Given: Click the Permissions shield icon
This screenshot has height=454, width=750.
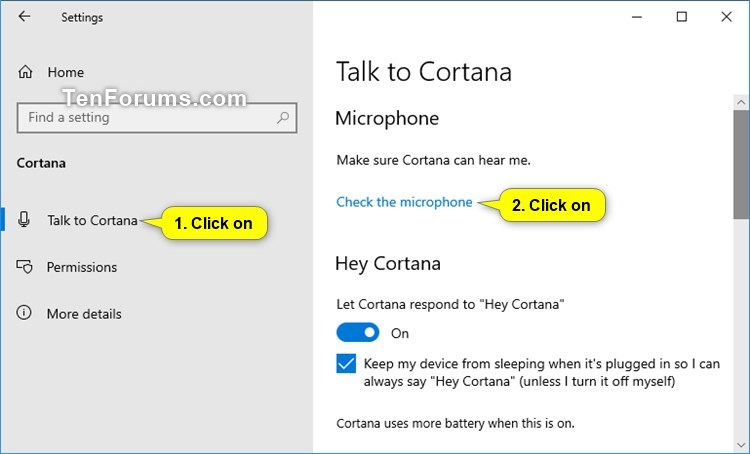Looking at the screenshot, I should point(24,266).
